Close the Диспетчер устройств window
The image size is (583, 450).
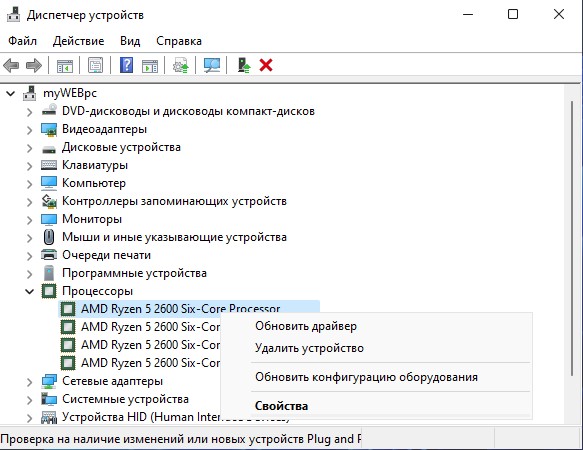point(559,15)
